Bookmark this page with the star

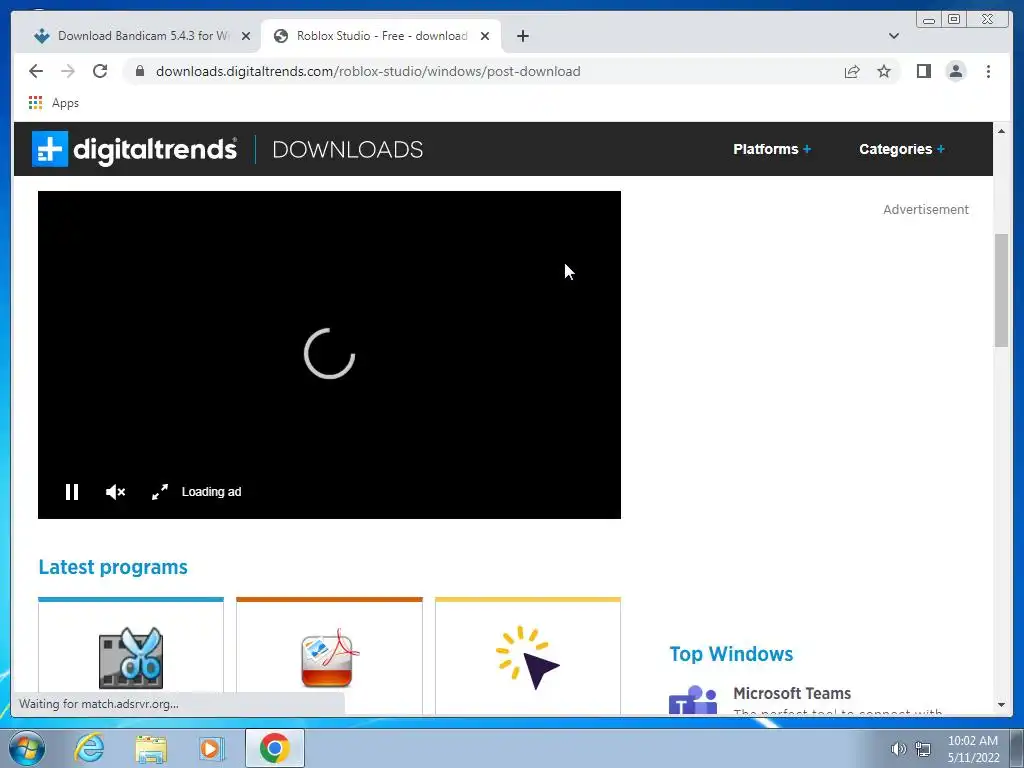coord(884,71)
